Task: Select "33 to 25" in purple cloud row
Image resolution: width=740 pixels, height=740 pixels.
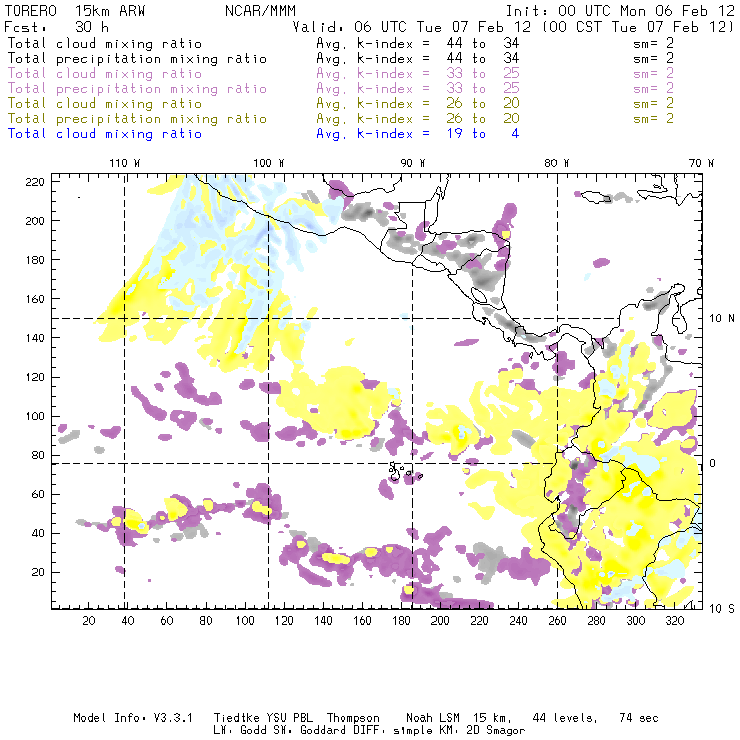Action: click(483, 74)
